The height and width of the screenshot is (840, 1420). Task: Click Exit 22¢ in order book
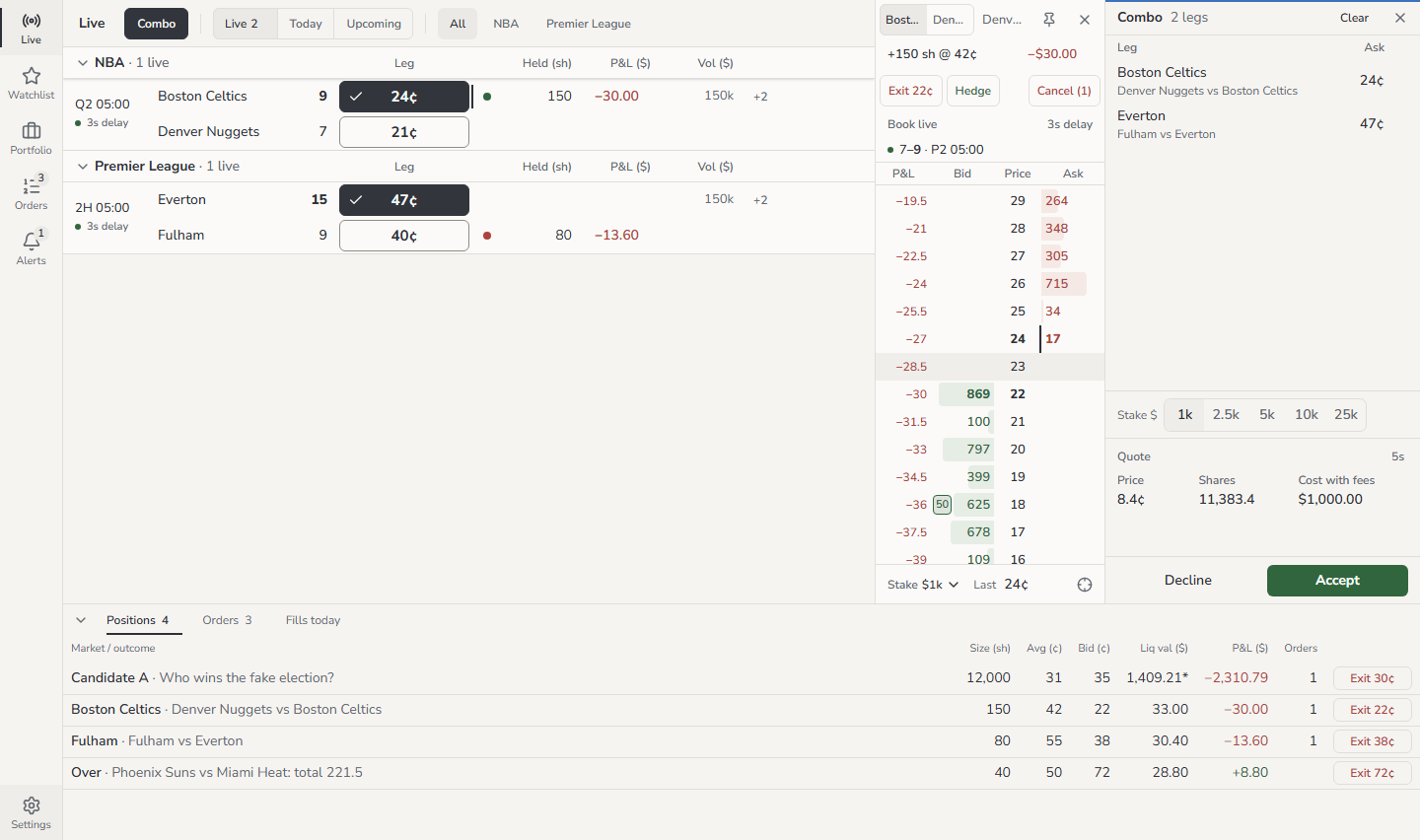pyautogui.click(x=910, y=91)
